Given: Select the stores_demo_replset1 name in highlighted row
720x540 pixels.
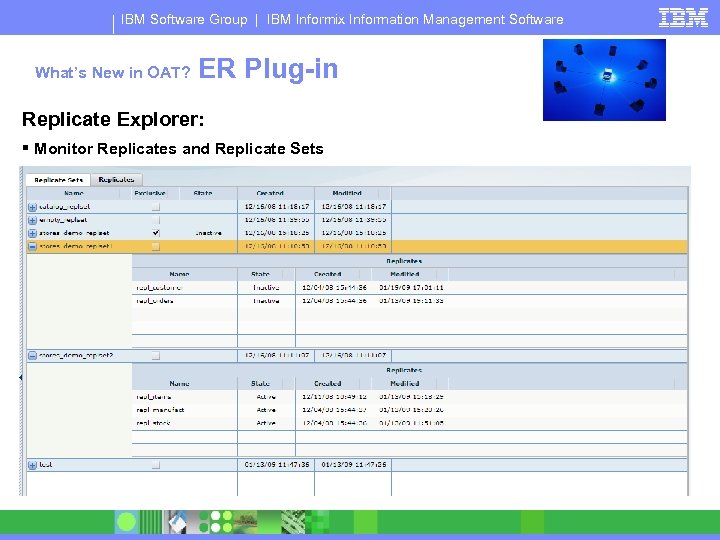Looking at the screenshot, I should [76, 247].
